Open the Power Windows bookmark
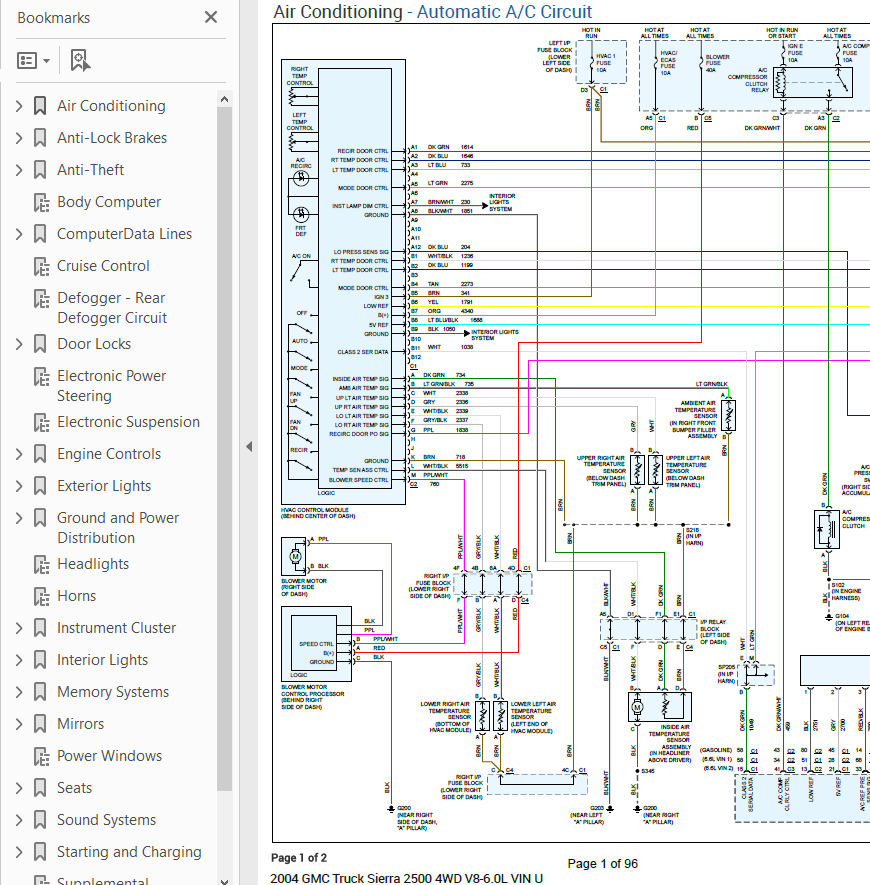The image size is (870, 885). (x=110, y=756)
